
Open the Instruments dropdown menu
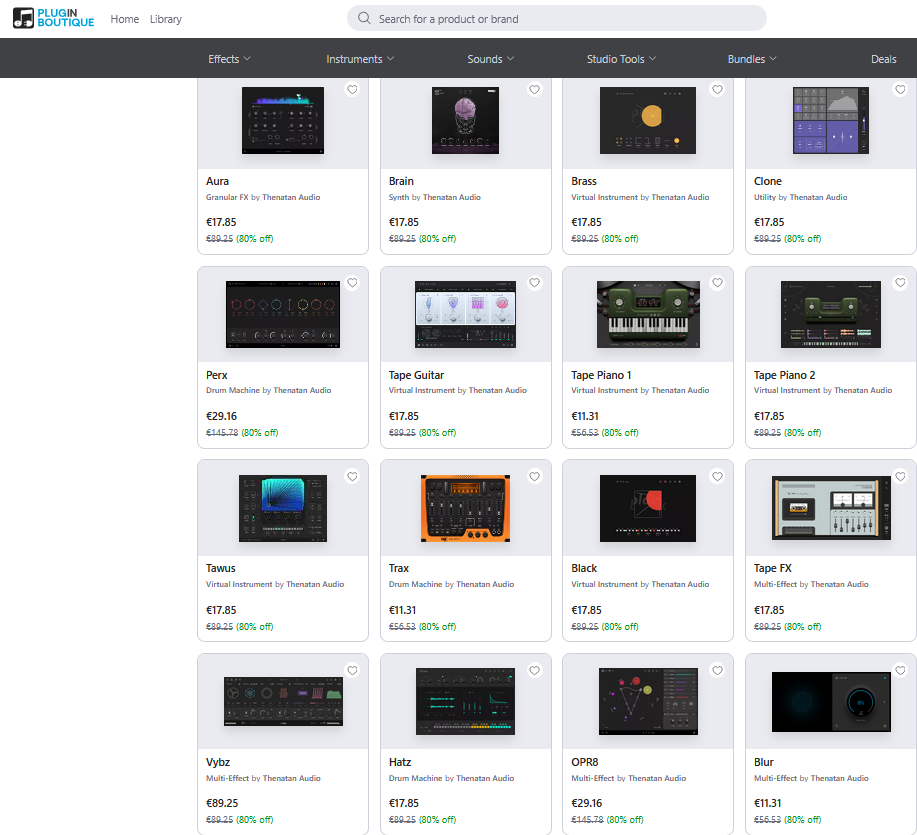pyautogui.click(x=360, y=59)
